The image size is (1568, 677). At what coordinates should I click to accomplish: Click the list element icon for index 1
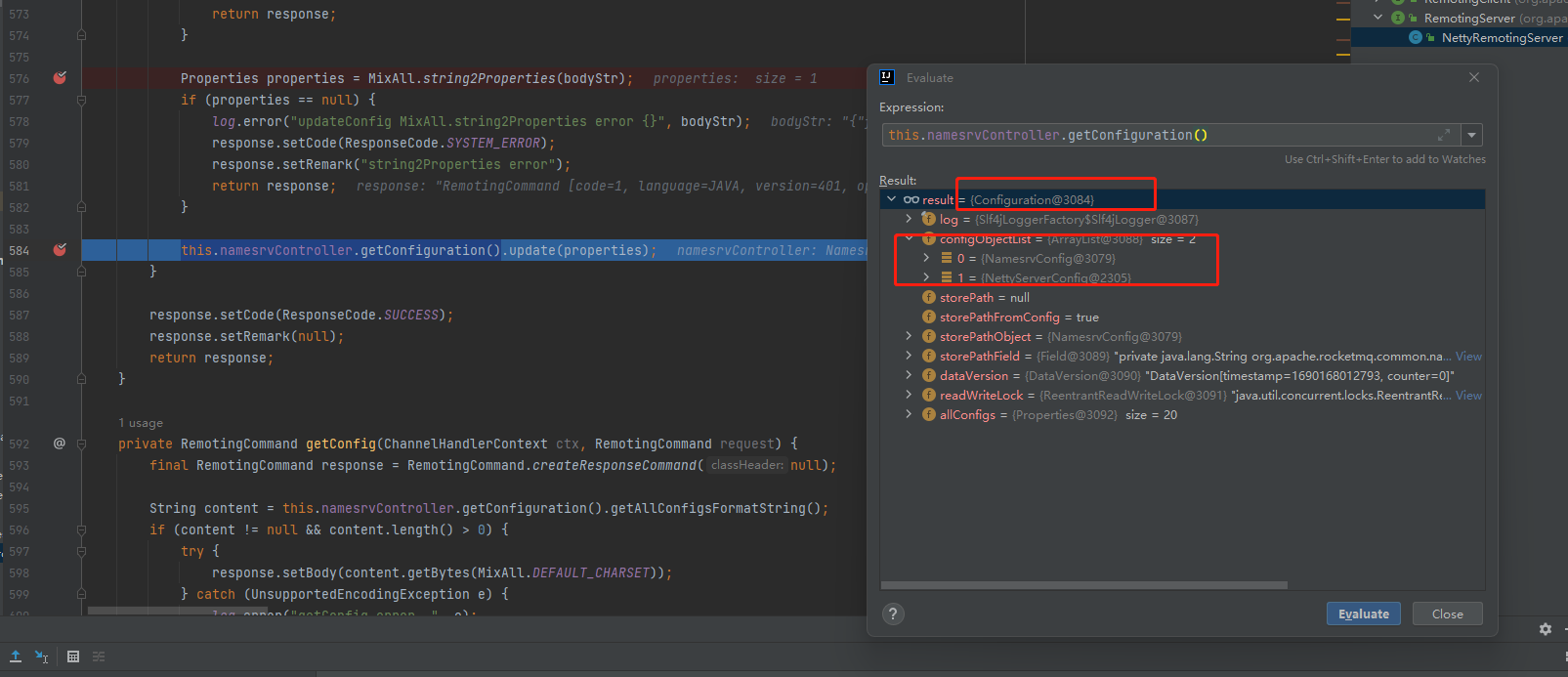(x=947, y=277)
